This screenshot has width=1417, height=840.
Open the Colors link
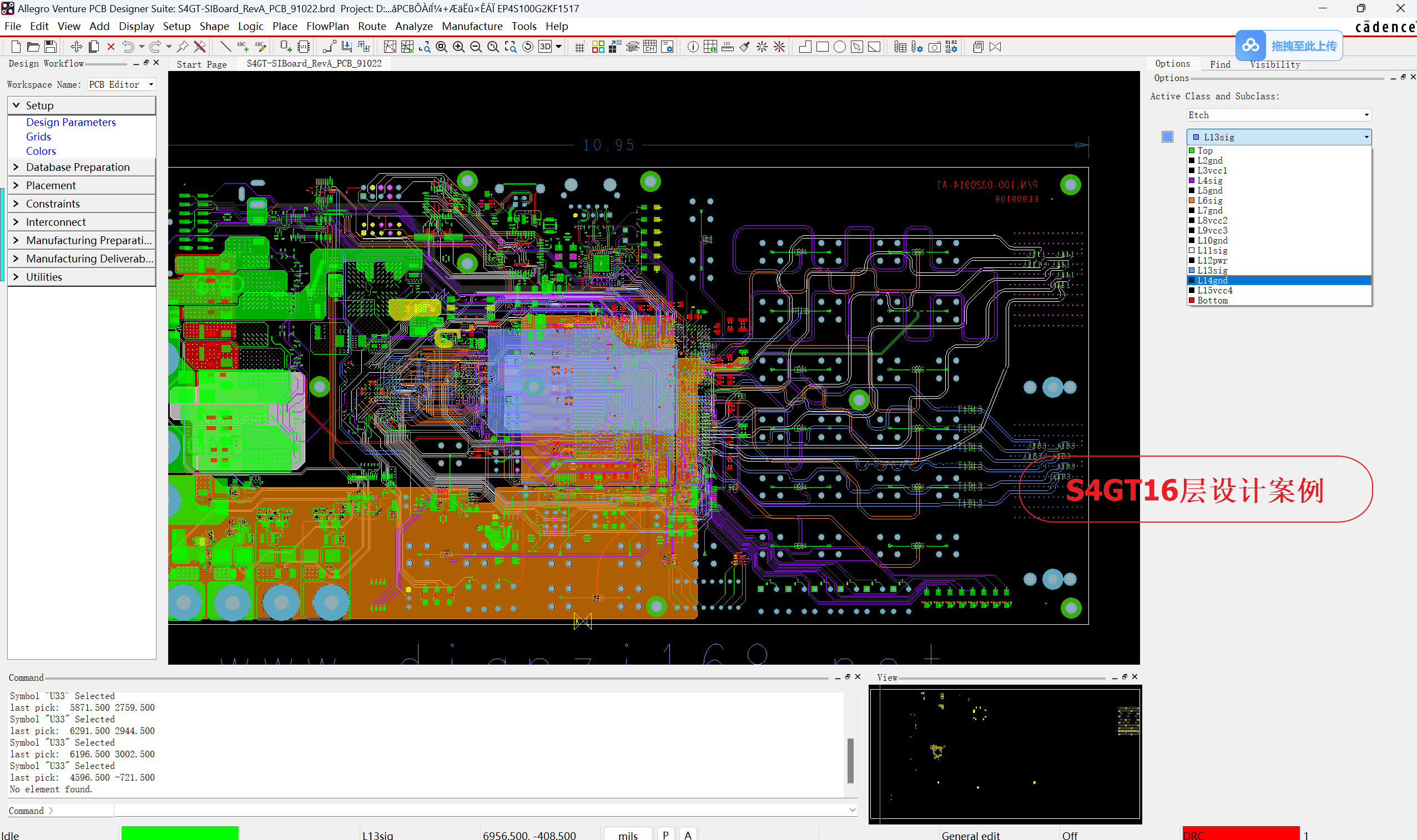coord(41,151)
